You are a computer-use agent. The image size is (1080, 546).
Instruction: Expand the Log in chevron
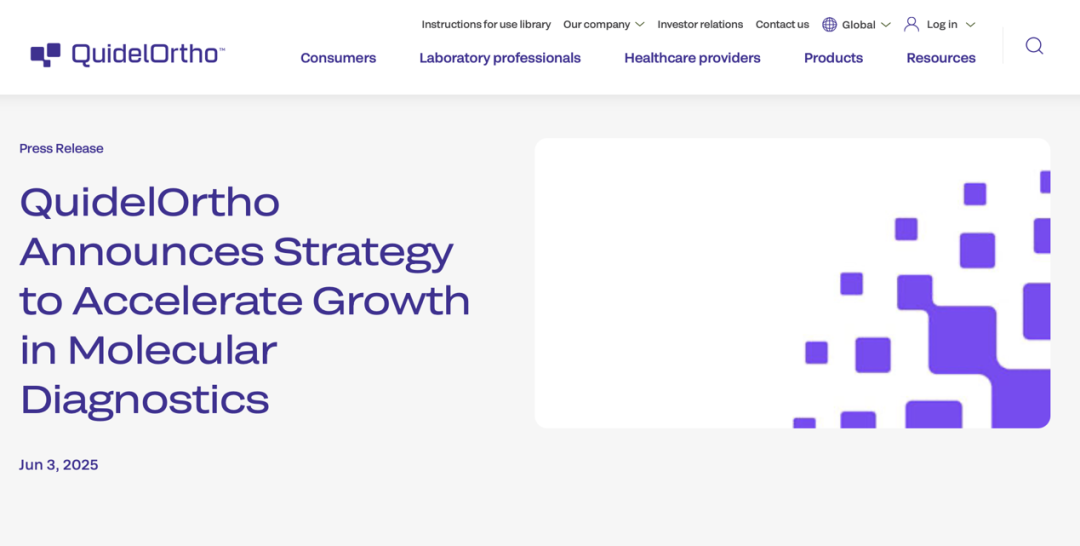970,25
